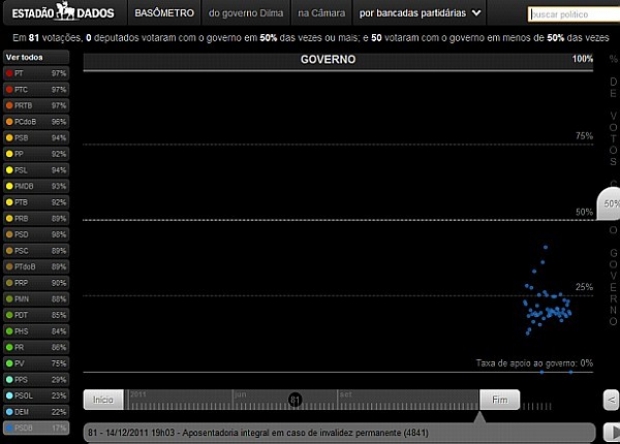Viewport: 620px width, 444px height.
Task: Click the timeline end triangle marker
Action: coord(479,415)
